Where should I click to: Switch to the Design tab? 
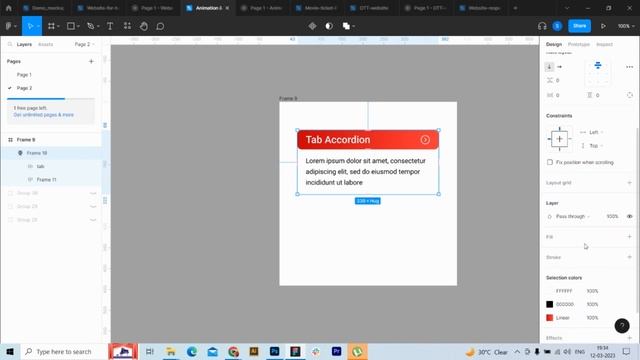click(554, 44)
